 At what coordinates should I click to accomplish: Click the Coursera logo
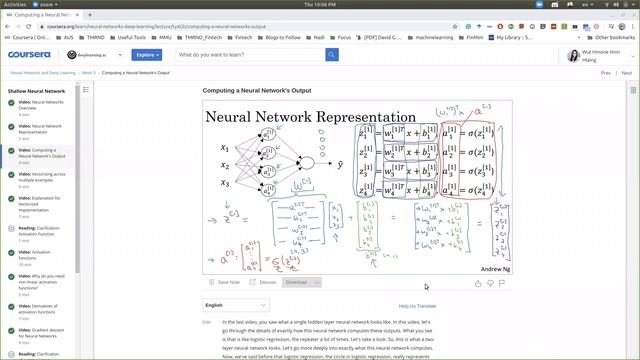pos(29,54)
